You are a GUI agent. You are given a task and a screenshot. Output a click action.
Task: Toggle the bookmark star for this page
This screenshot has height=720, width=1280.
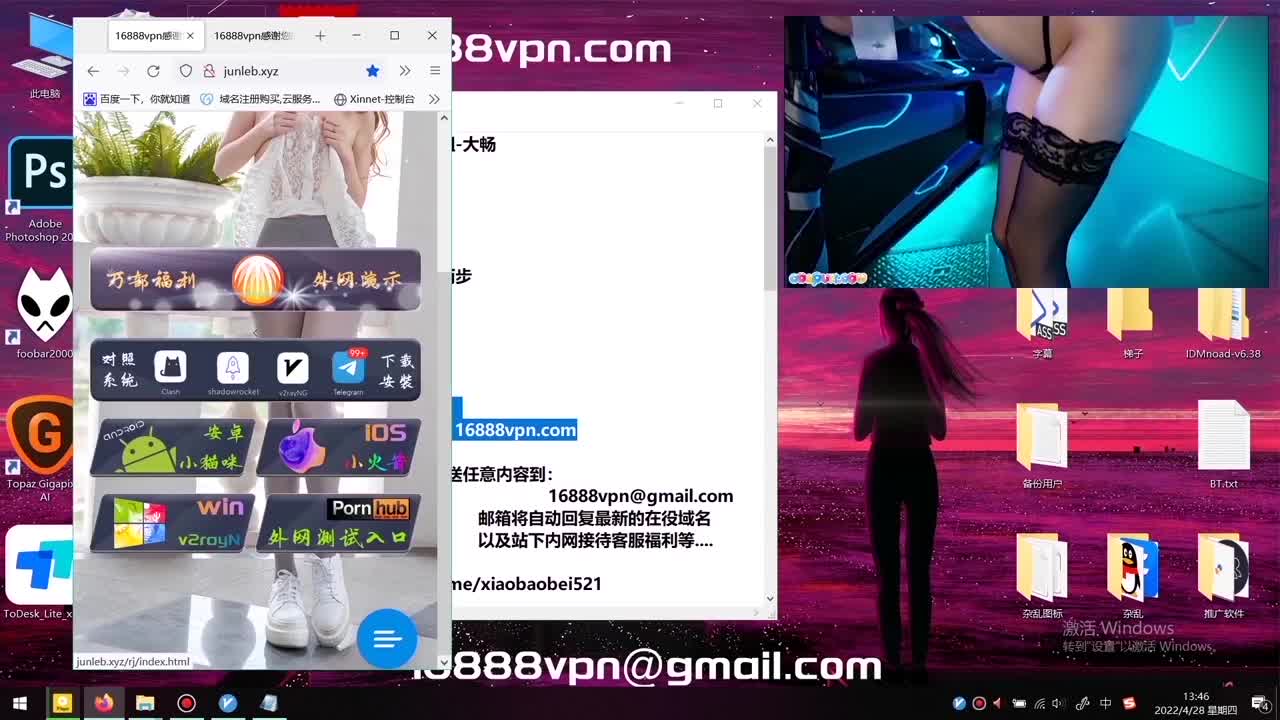click(372, 71)
